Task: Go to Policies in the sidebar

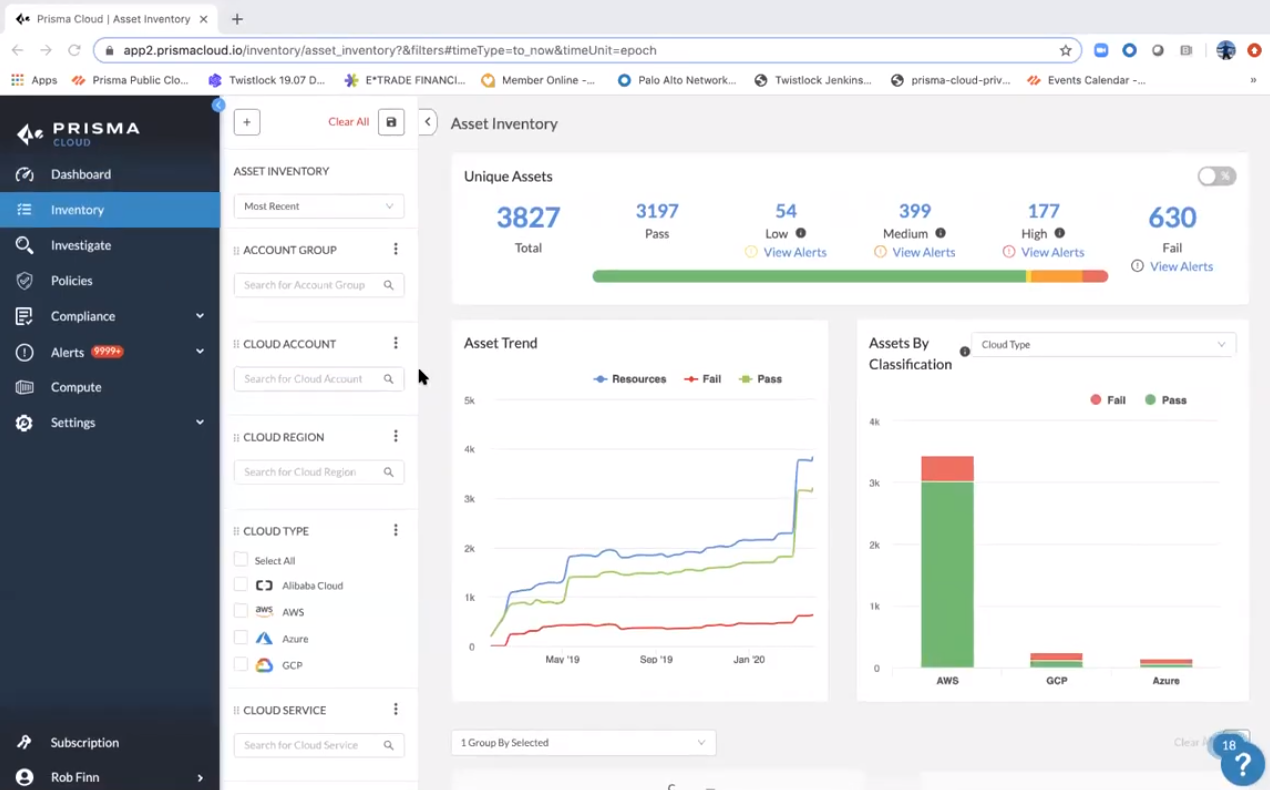Action: tap(71, 281)
